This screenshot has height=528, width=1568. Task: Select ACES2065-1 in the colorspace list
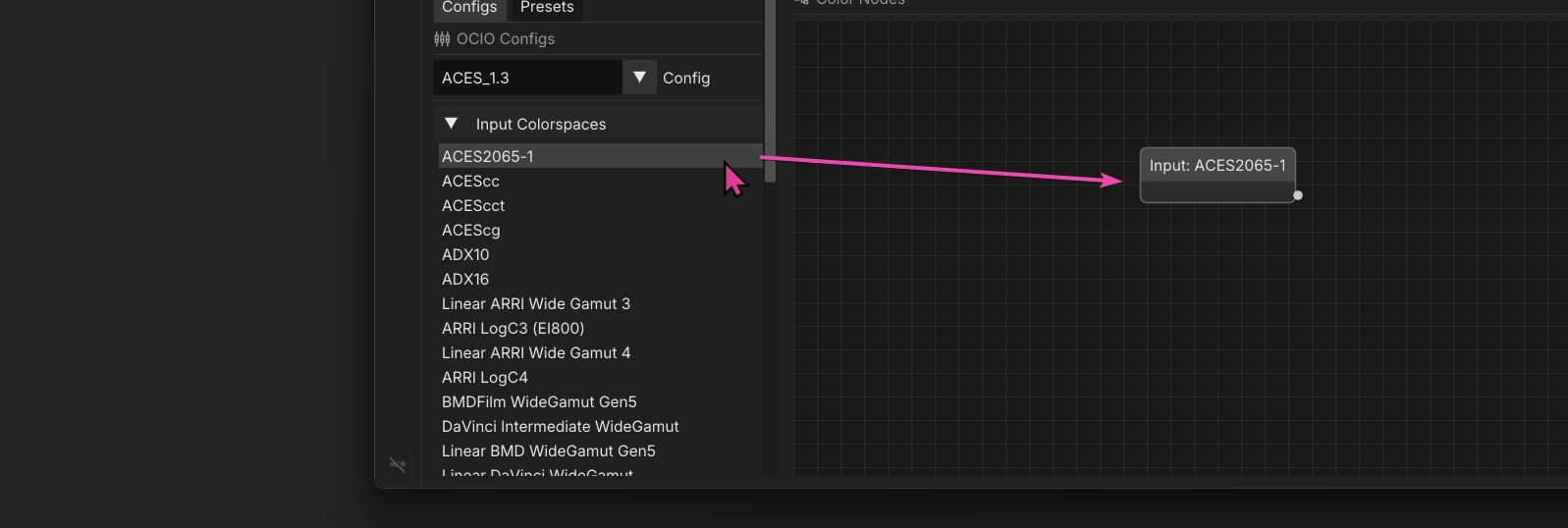488,156
